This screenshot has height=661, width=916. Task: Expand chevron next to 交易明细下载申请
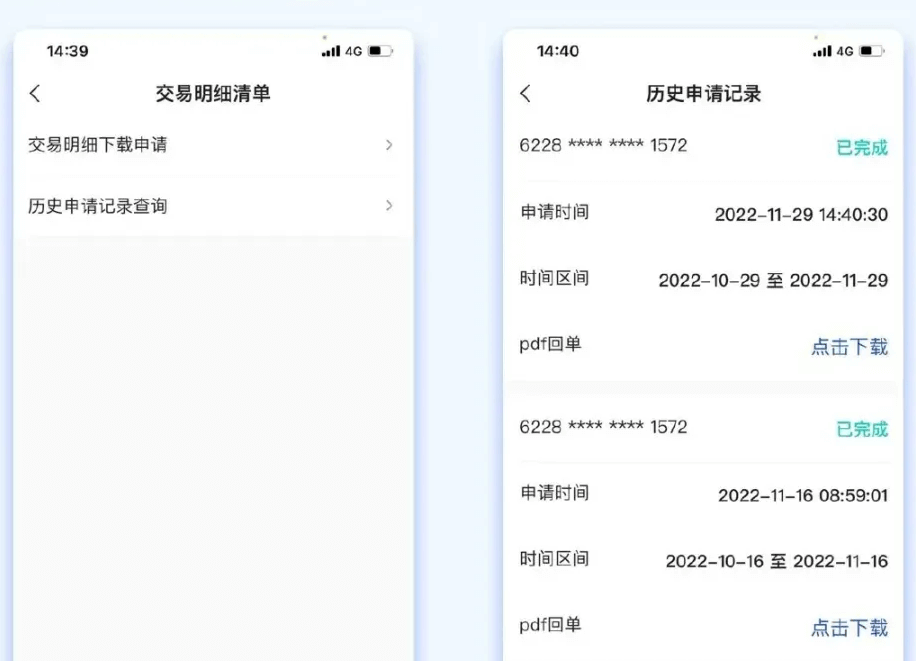coord(389,146)
